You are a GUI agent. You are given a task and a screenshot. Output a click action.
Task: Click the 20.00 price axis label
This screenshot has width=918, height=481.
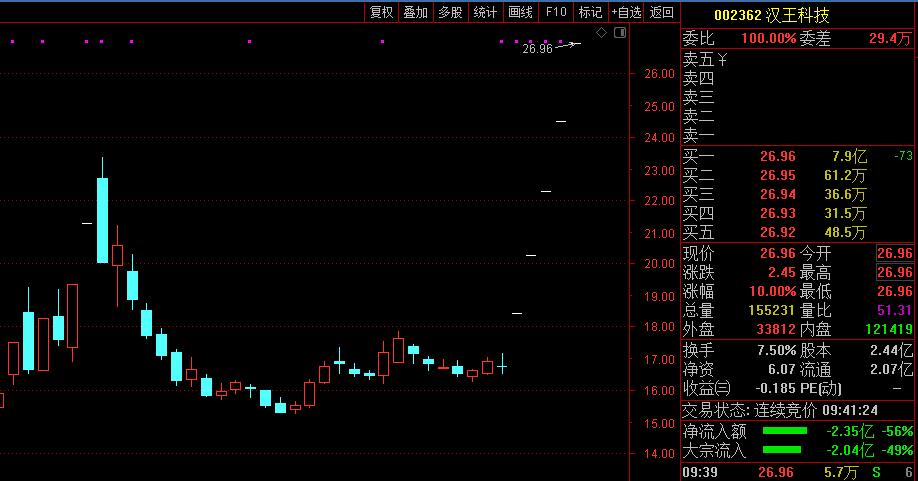point(659,264)
